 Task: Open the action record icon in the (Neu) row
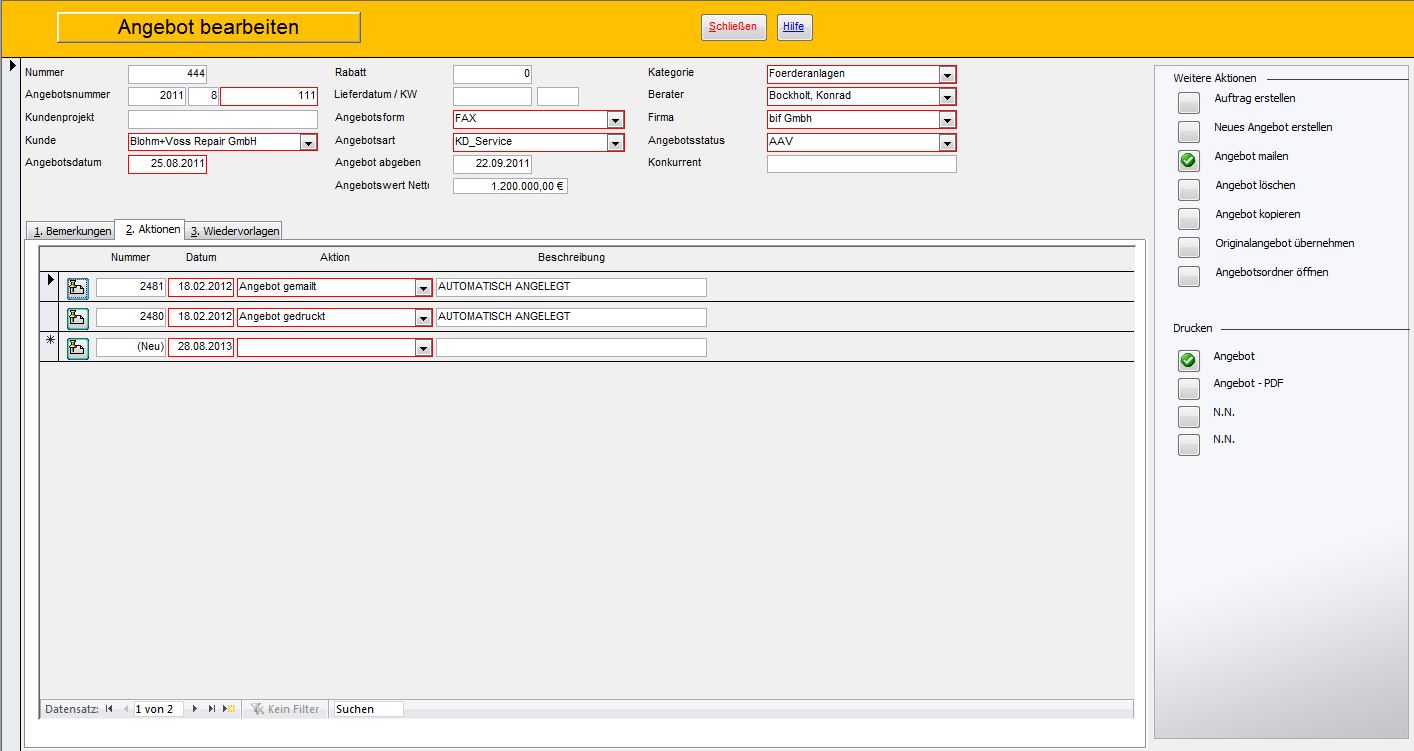pyautogui.click(x=77, y=348)
